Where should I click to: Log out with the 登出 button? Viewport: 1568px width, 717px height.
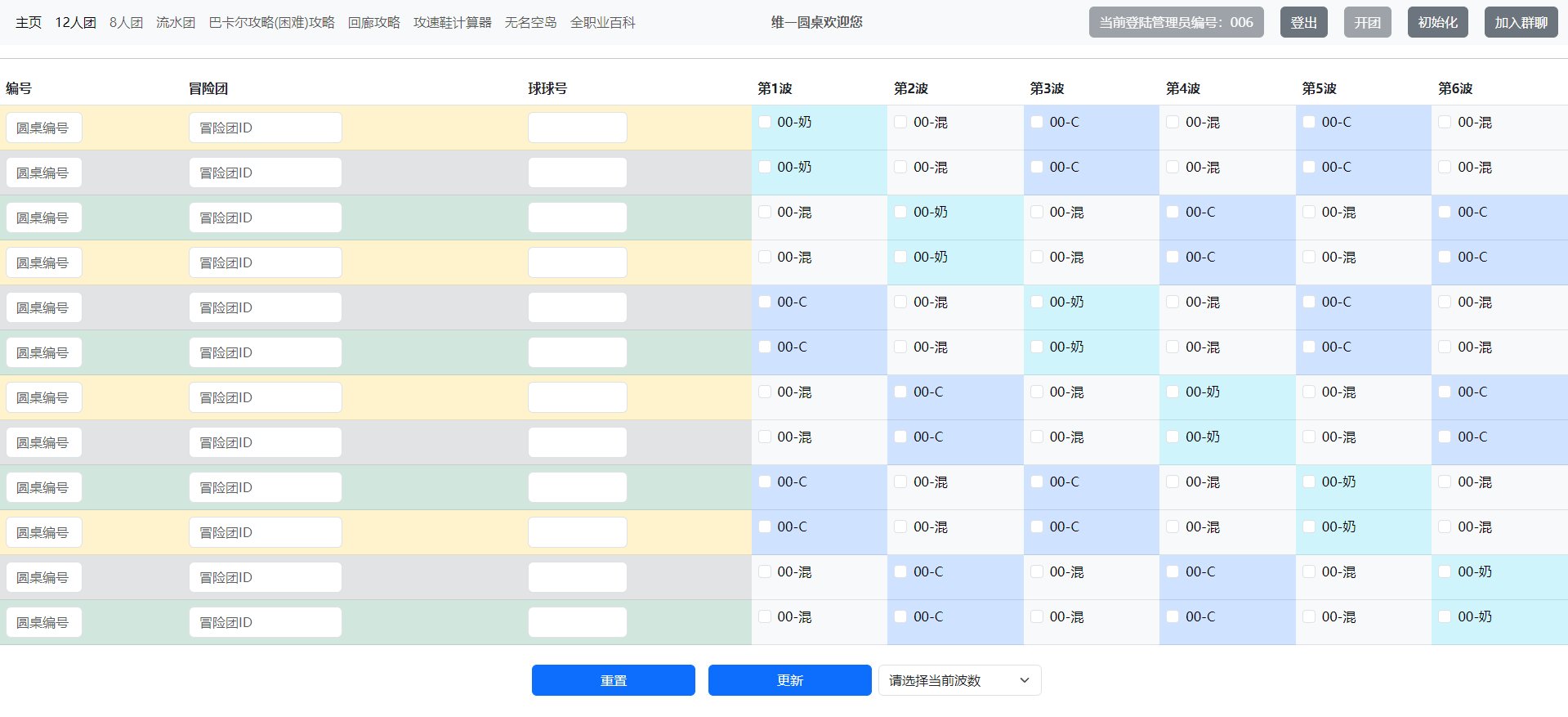[1304, 23]
